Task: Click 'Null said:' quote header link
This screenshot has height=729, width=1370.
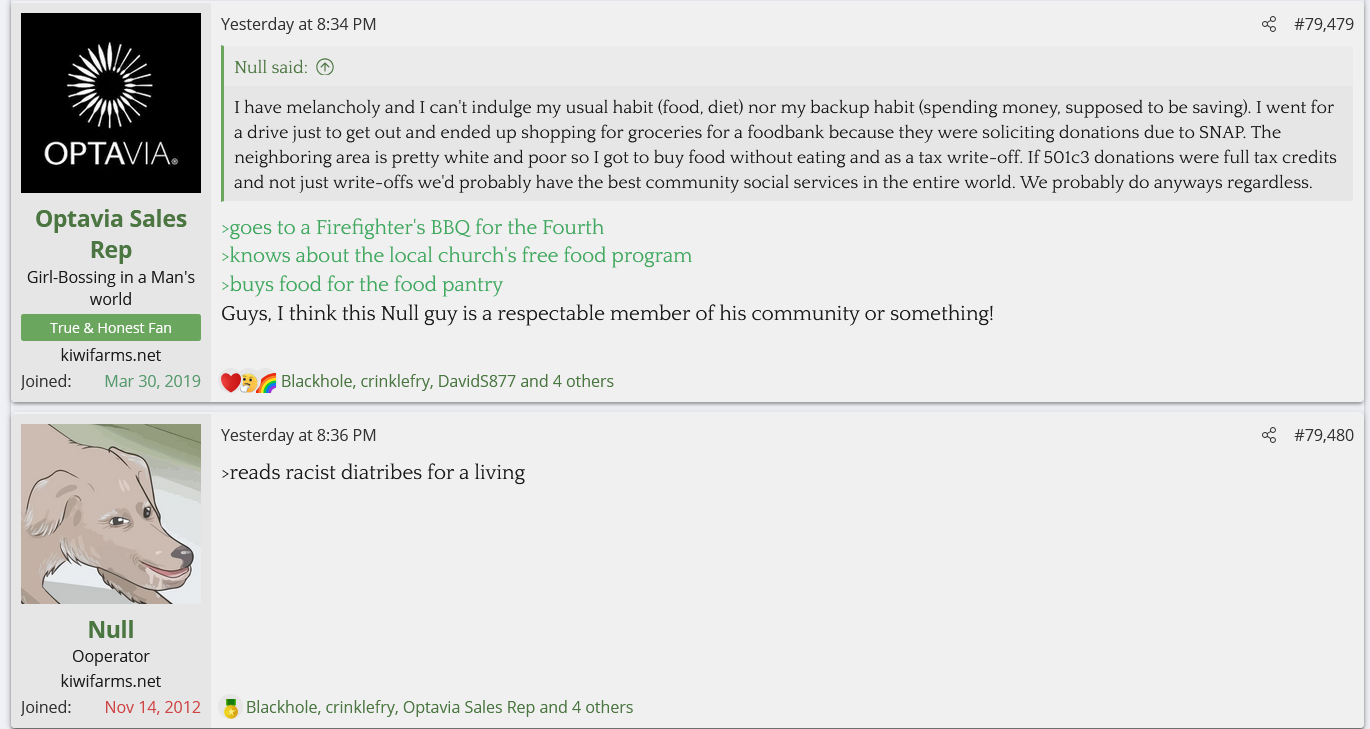Action: [x=271, y=68]
